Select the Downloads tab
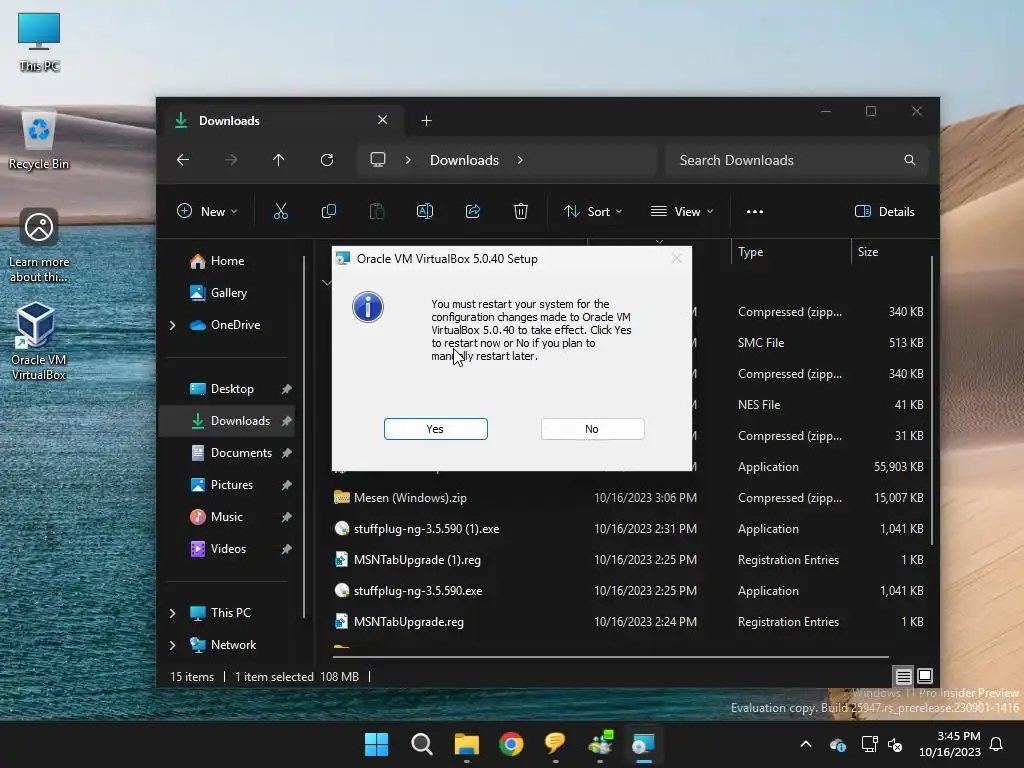Screen dimensions: 1024x768 click(282, 121)
